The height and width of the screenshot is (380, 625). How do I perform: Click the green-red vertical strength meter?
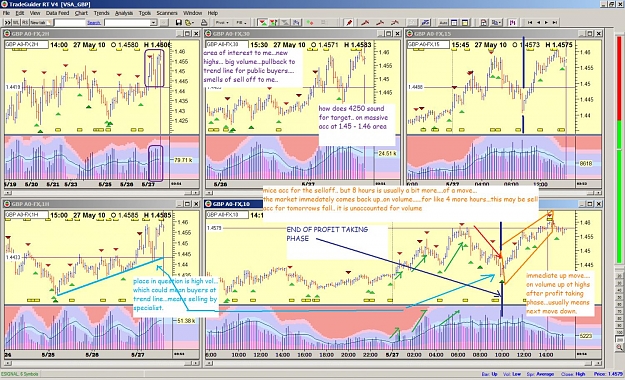tap(619, 150)
